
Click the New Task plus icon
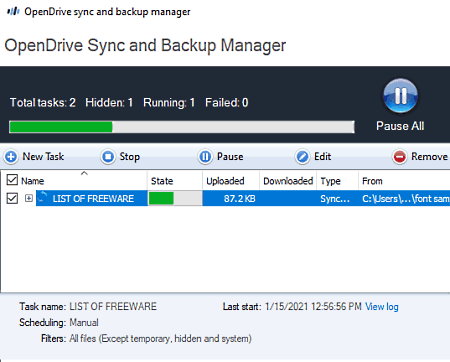click(x=11, y=156)
